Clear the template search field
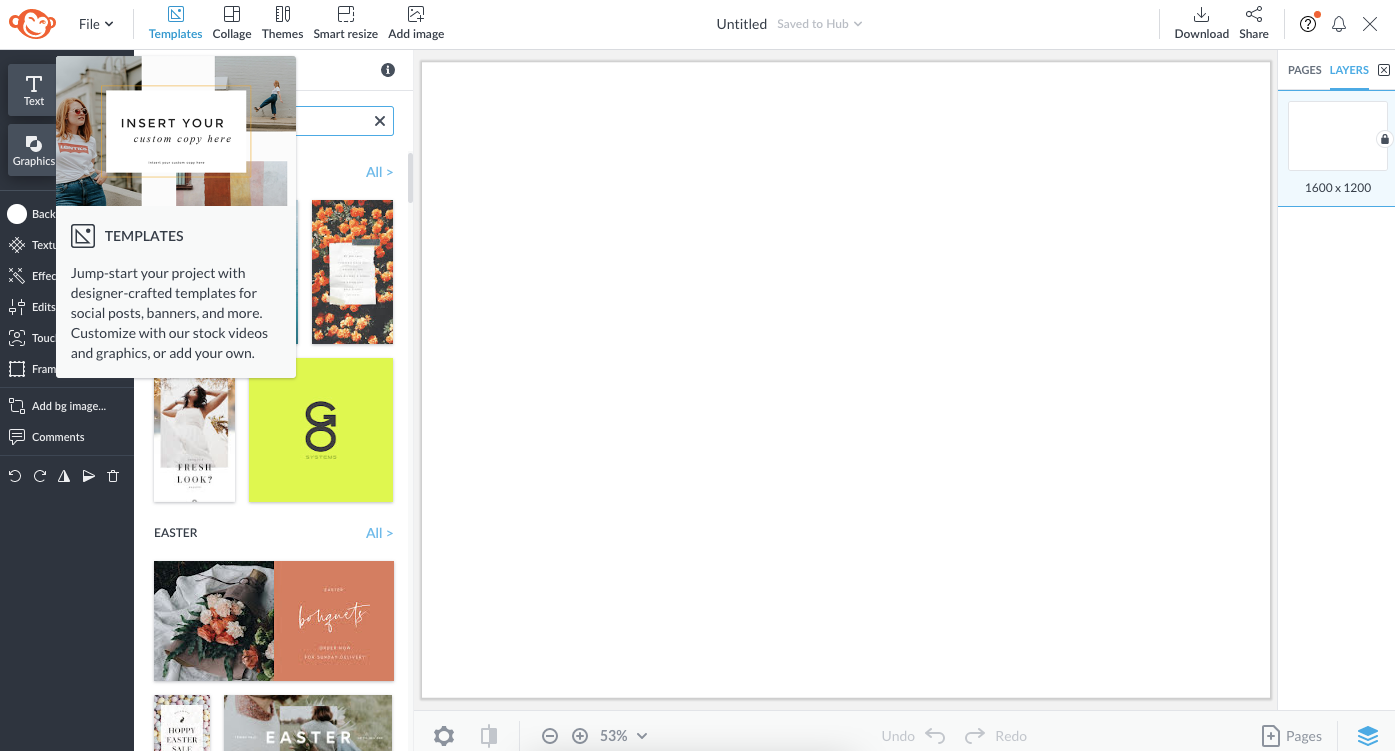This screenshot has width=1395, height=751. tap(380, 121)
